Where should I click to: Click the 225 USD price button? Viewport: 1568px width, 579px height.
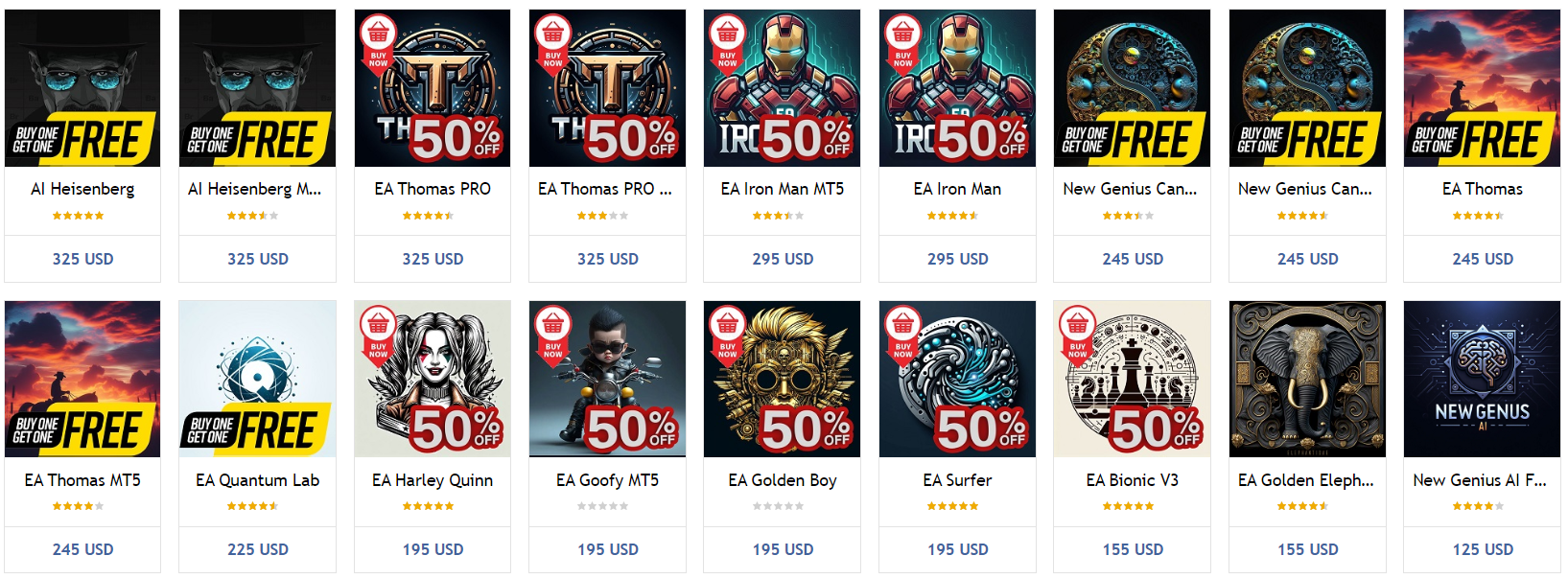258,549
